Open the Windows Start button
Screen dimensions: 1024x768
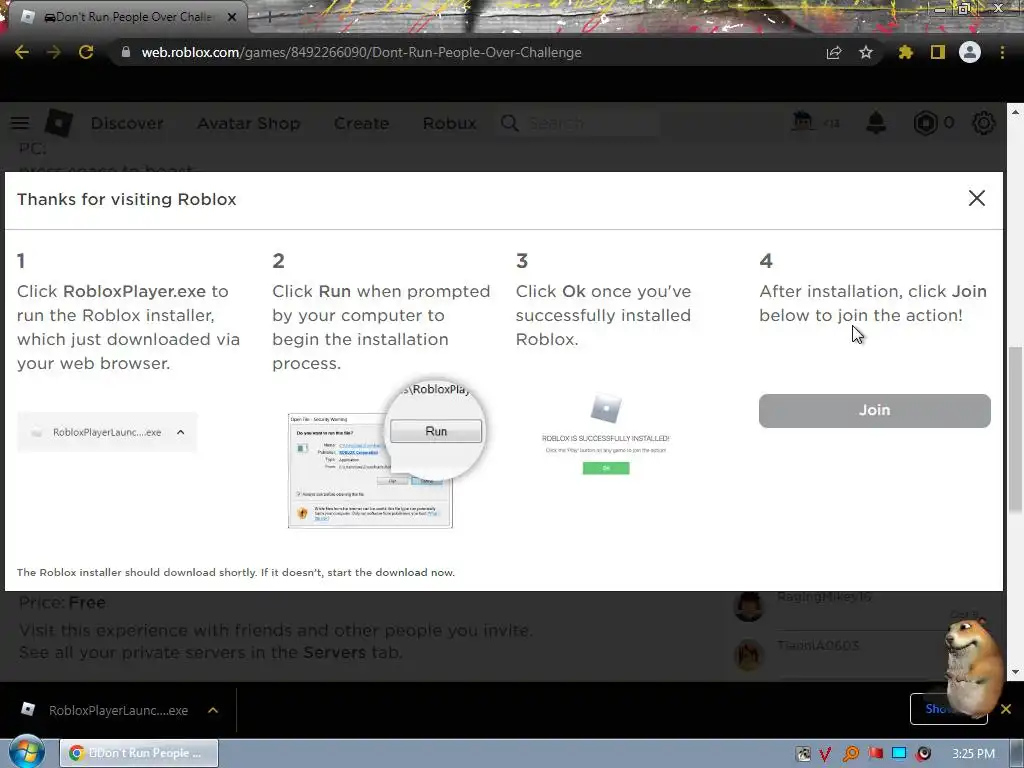[x=26, y=752]
